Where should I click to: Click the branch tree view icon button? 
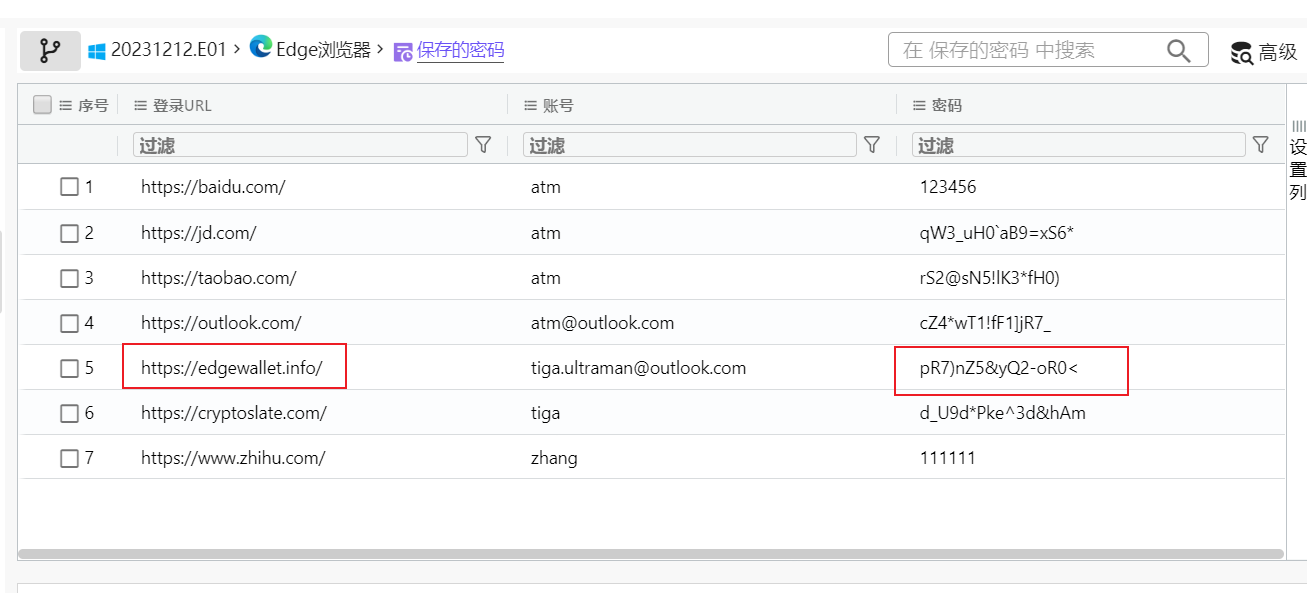[x=50, y=51]
